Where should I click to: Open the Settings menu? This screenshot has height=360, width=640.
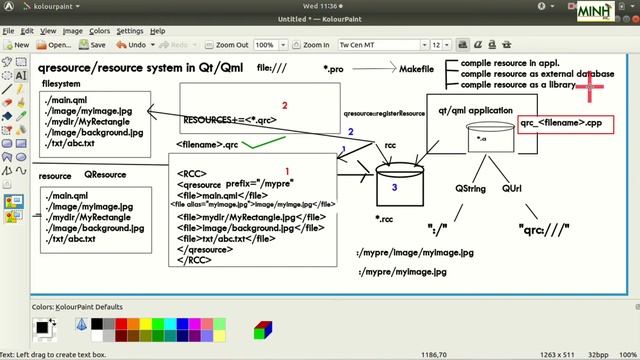(130, 31)
